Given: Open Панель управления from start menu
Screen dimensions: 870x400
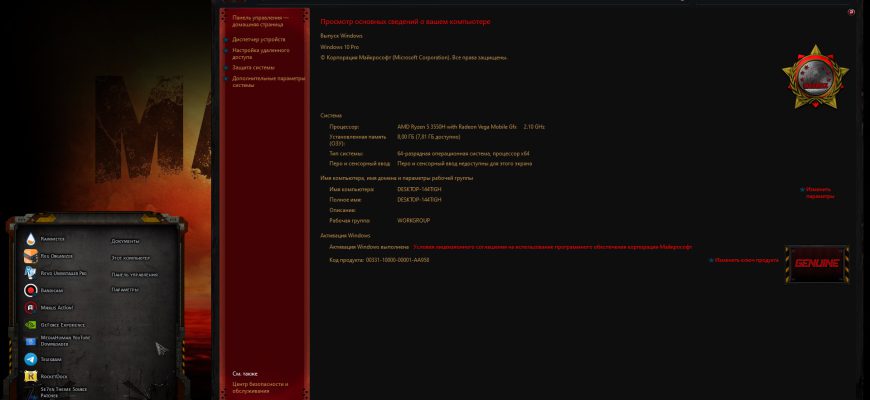Looking at the screenshot, I should pyautogui.click(x=134, y=275).
